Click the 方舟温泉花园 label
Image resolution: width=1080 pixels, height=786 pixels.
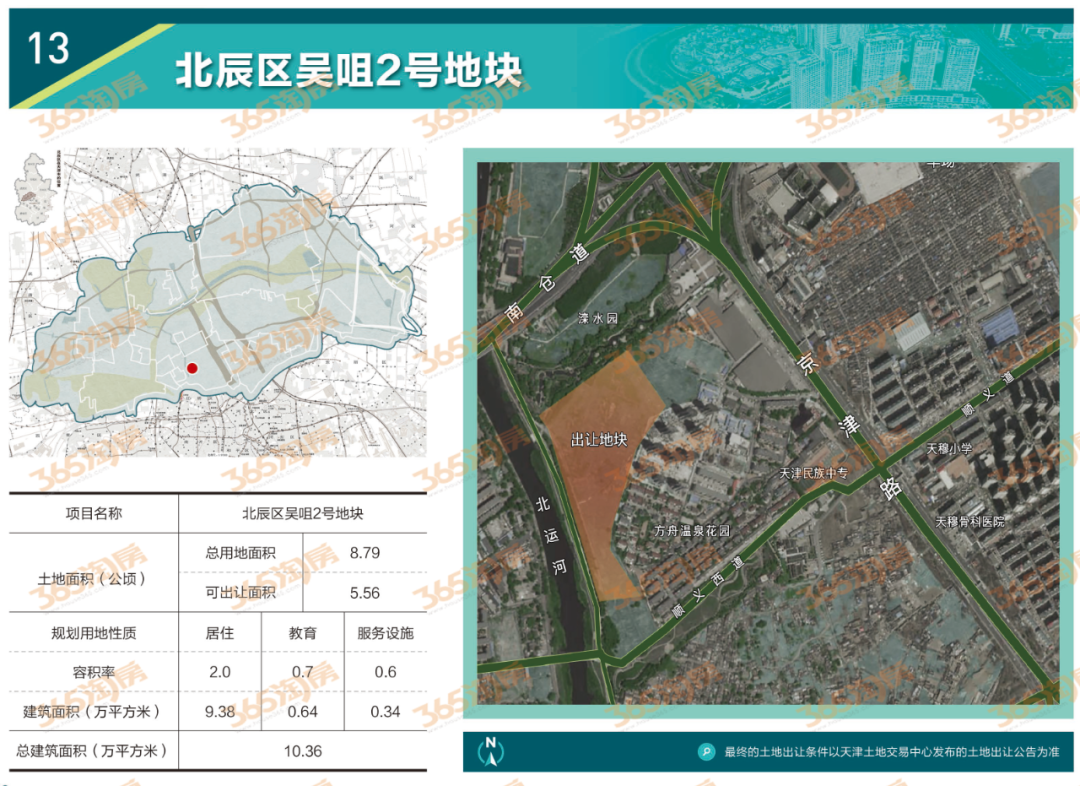pyautogui.click(x=692, y=530)
